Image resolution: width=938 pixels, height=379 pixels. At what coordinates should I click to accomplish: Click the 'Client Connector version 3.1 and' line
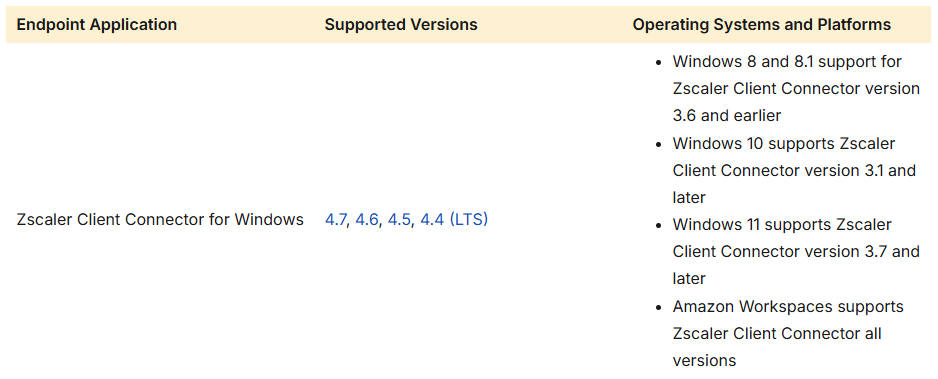point(794,170)
